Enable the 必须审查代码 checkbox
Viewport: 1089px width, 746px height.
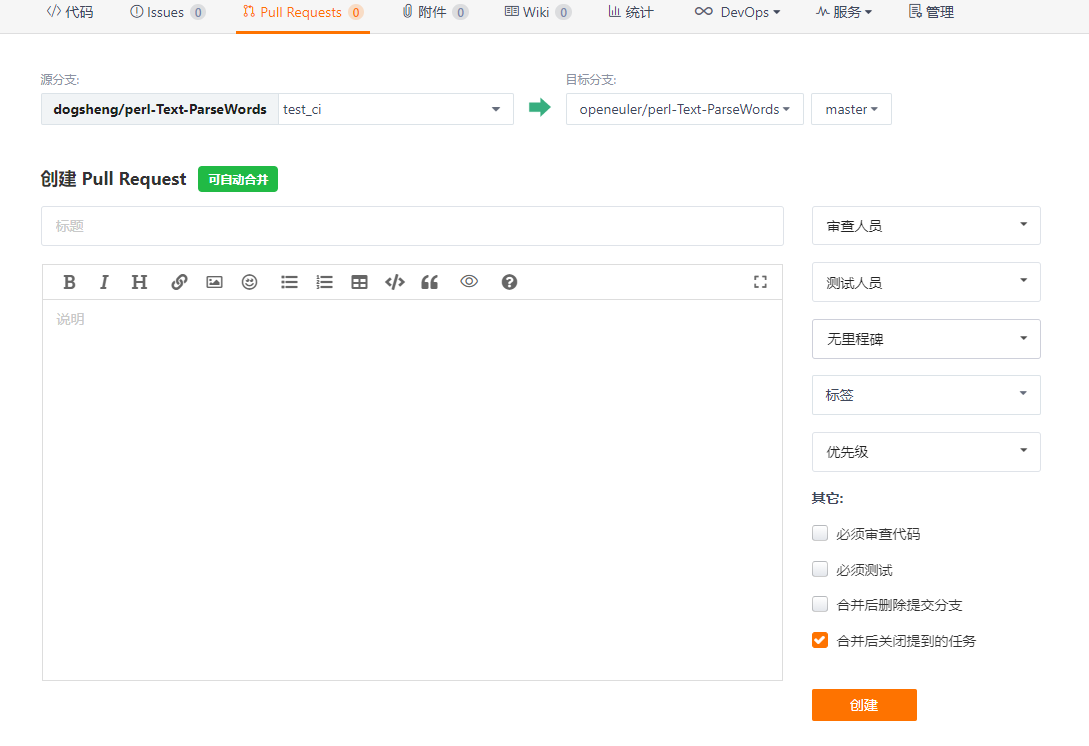820,534
